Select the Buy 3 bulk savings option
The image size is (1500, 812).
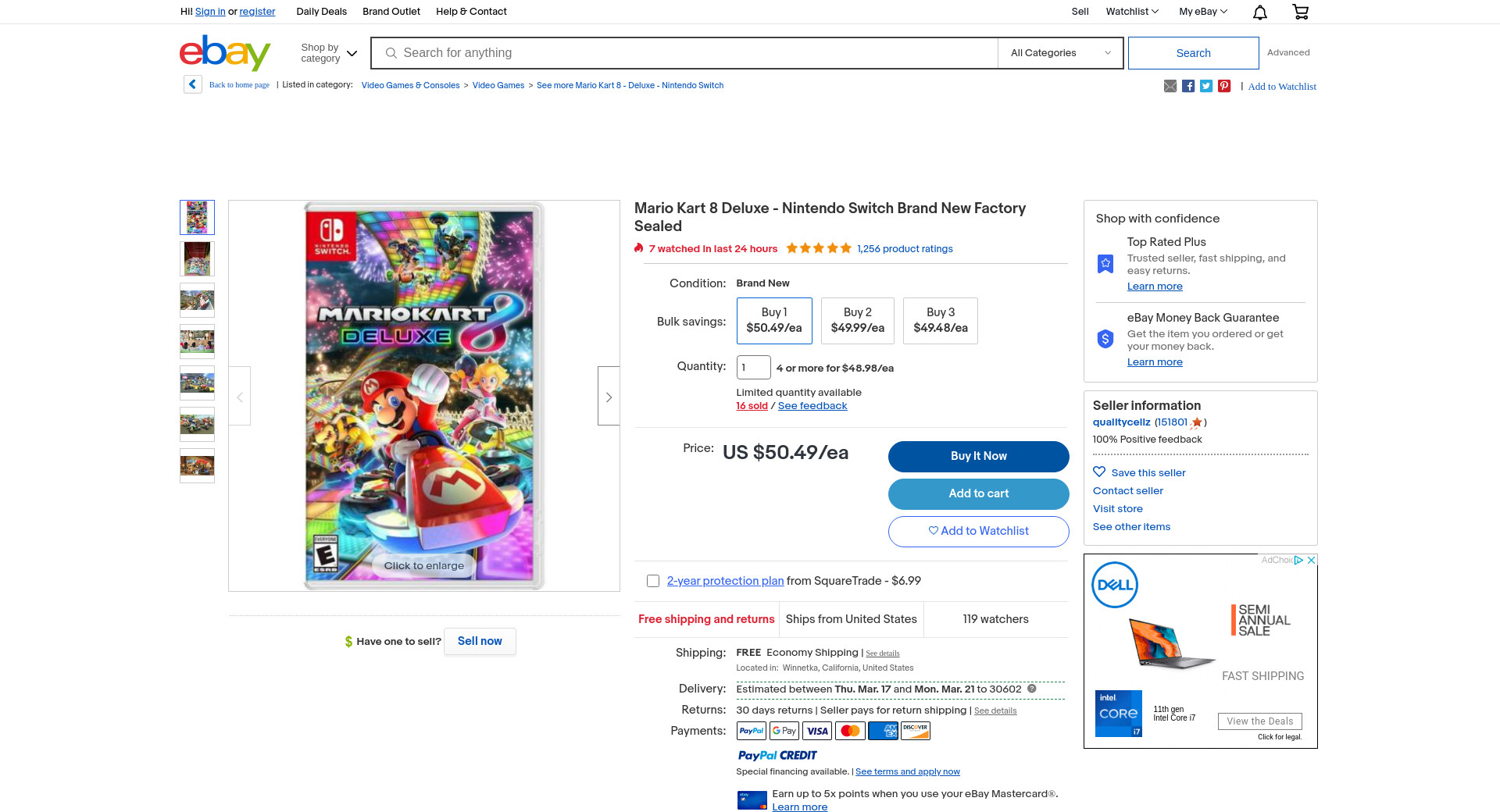coord(940,320)
